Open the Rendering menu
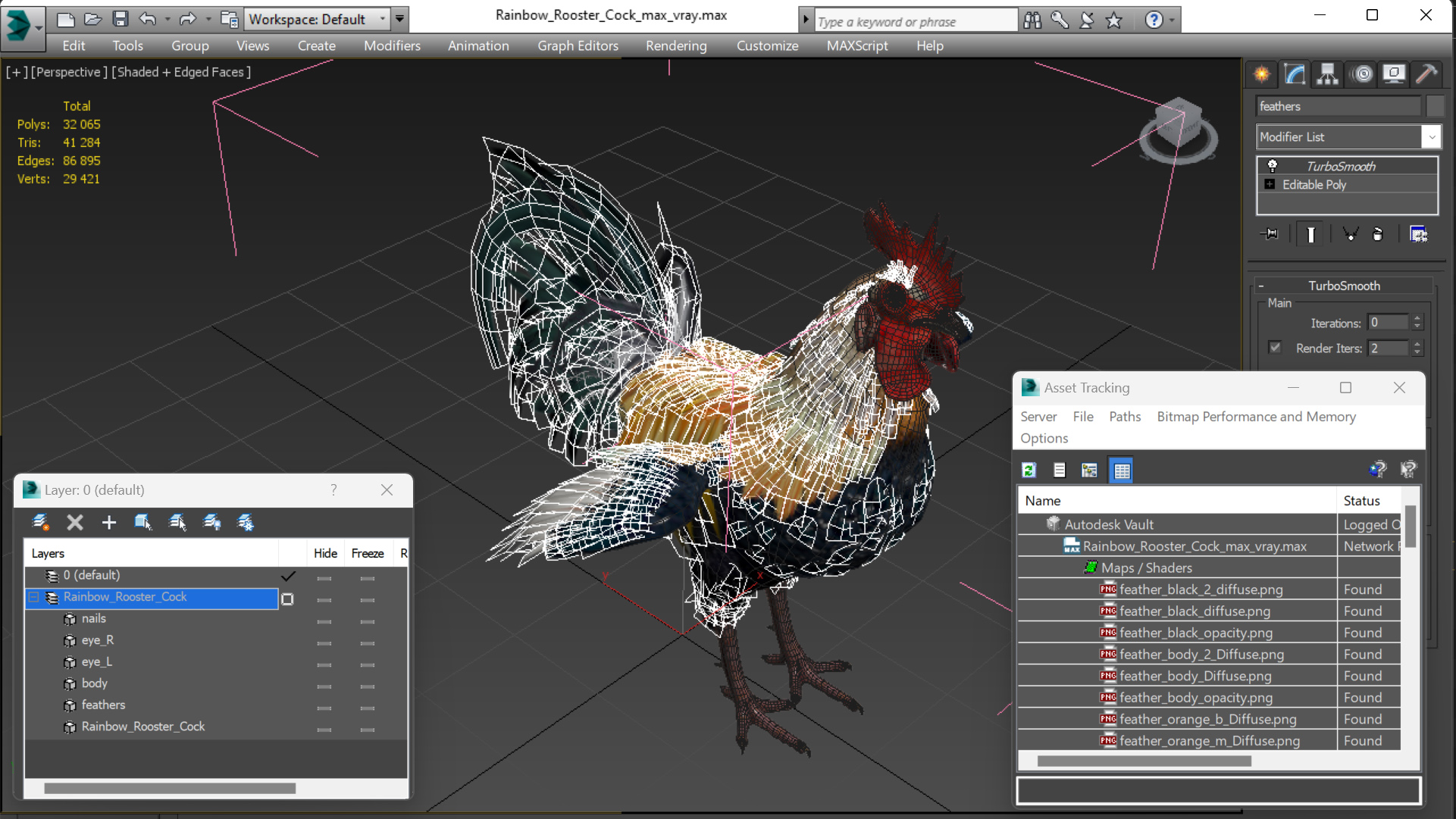Viewport: 1456px width, 819px height. [675, 45]
